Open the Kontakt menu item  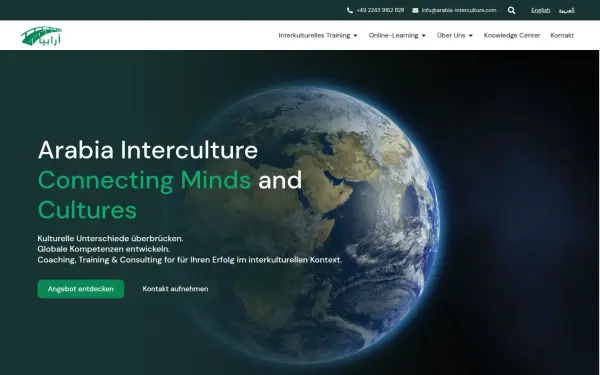click(562, 35)
